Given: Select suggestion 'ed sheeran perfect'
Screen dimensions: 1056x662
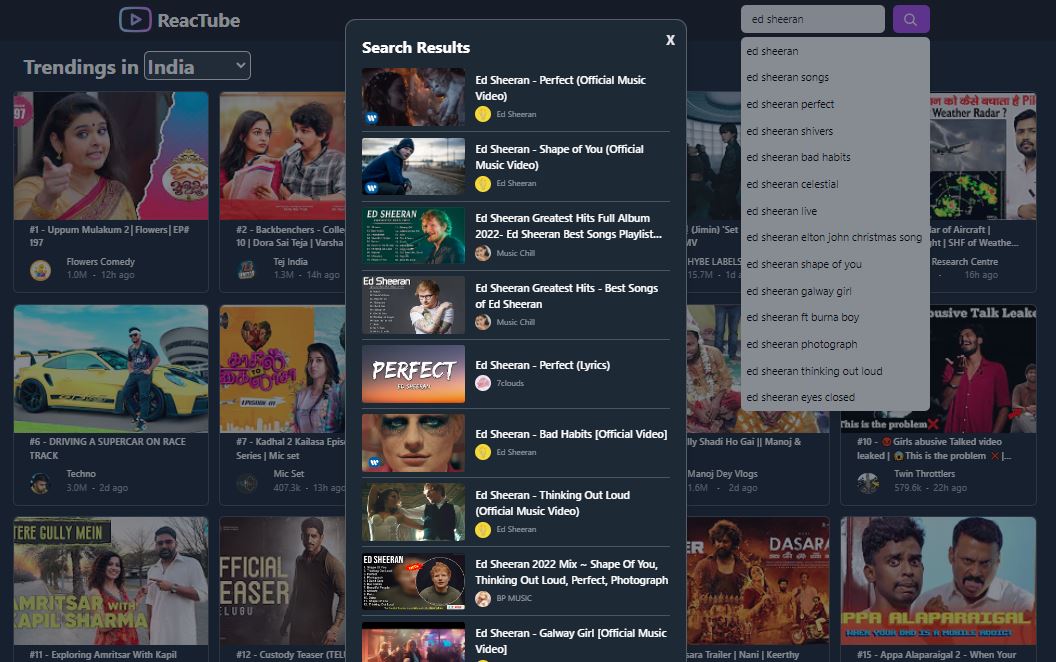Looking at the screenshot, I should click(x=835, y=104).
